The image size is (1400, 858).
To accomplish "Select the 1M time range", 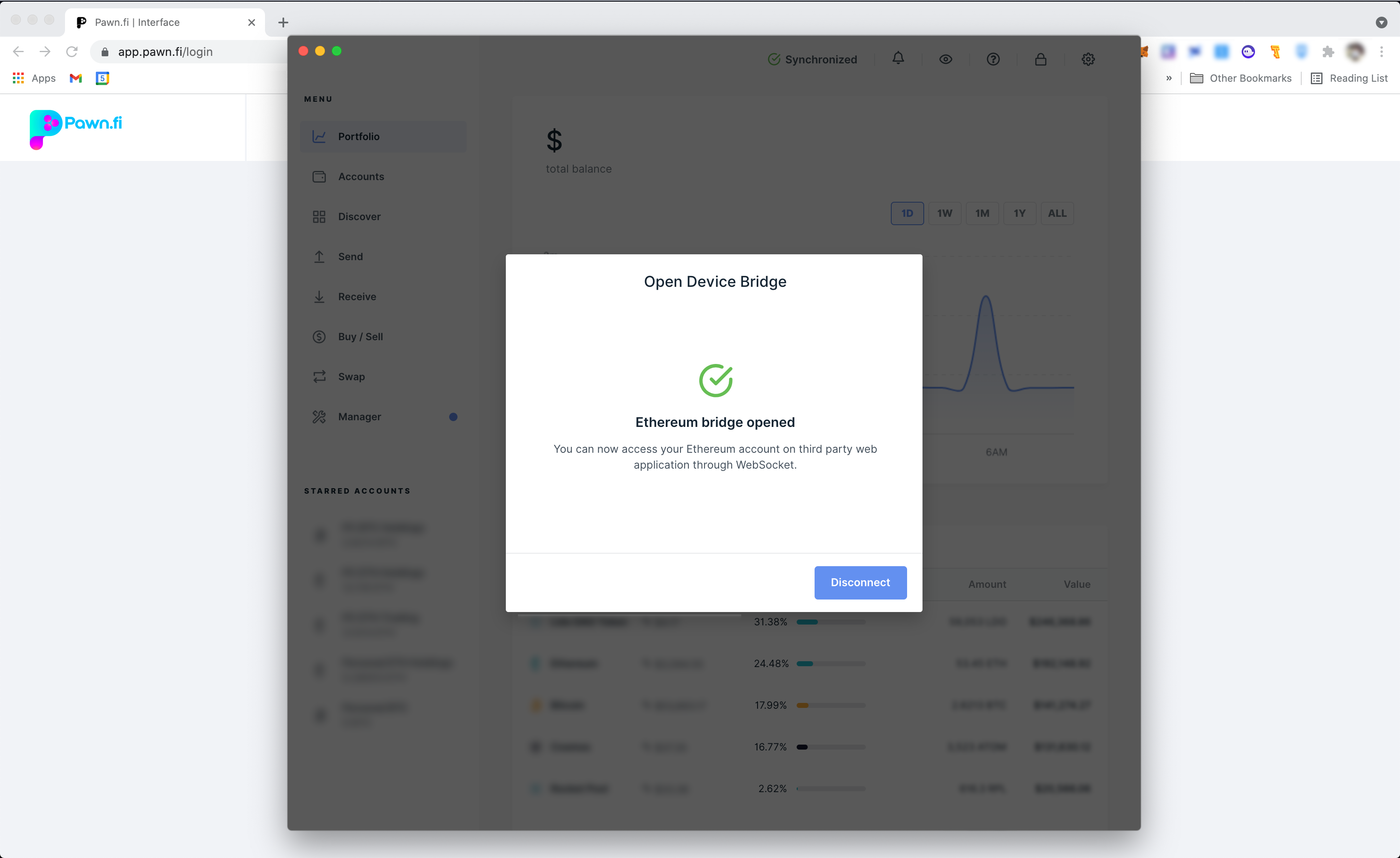I will coord(982,213).
